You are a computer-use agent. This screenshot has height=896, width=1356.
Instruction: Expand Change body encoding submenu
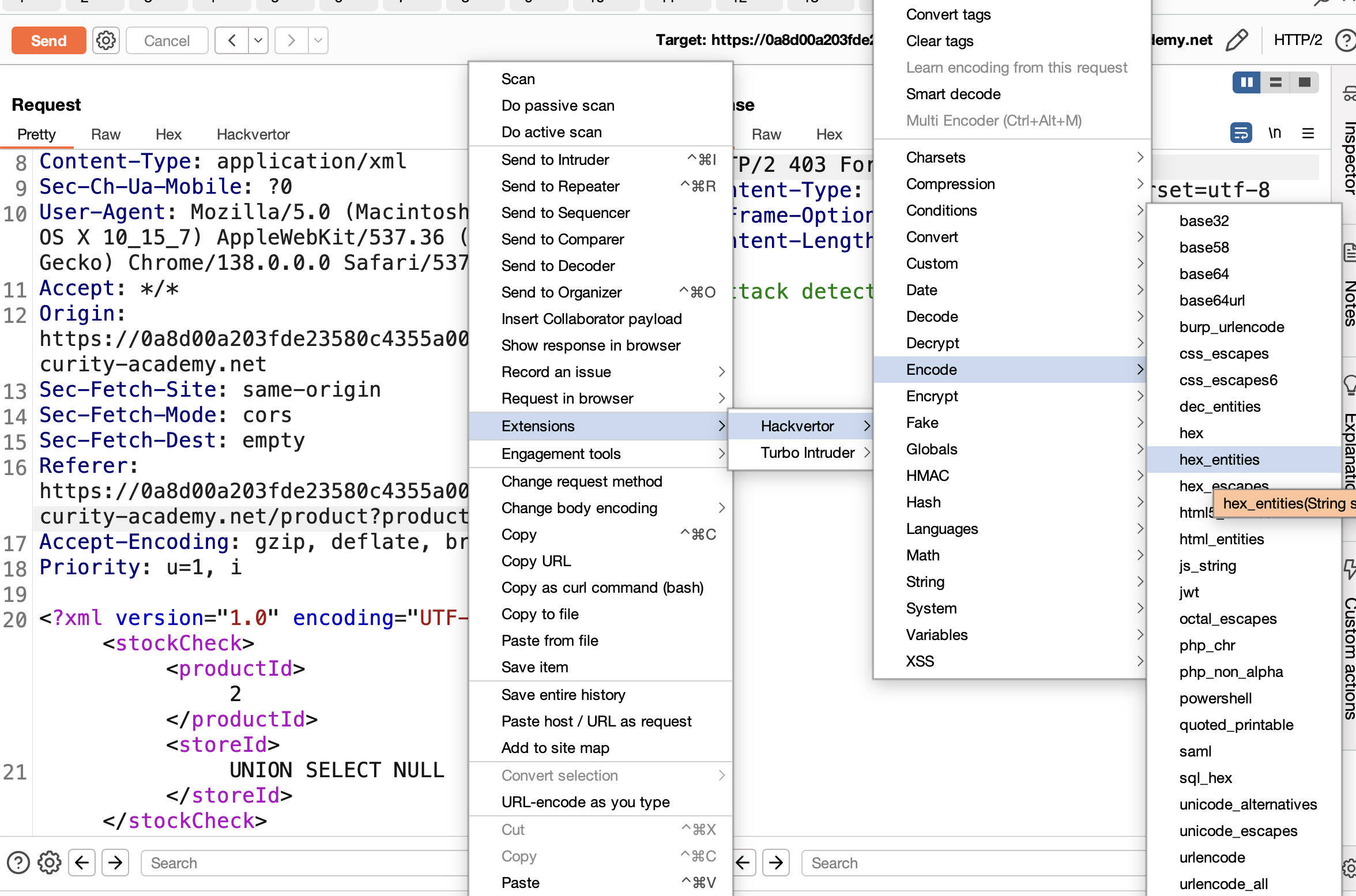tap(601, 508)
